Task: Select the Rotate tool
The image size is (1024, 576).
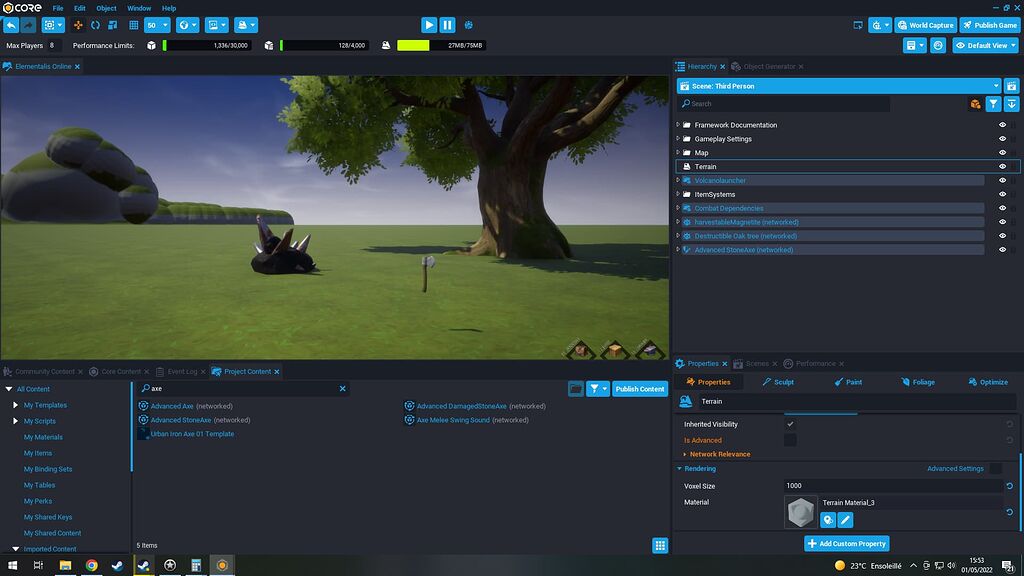Action: click(95, 25)
